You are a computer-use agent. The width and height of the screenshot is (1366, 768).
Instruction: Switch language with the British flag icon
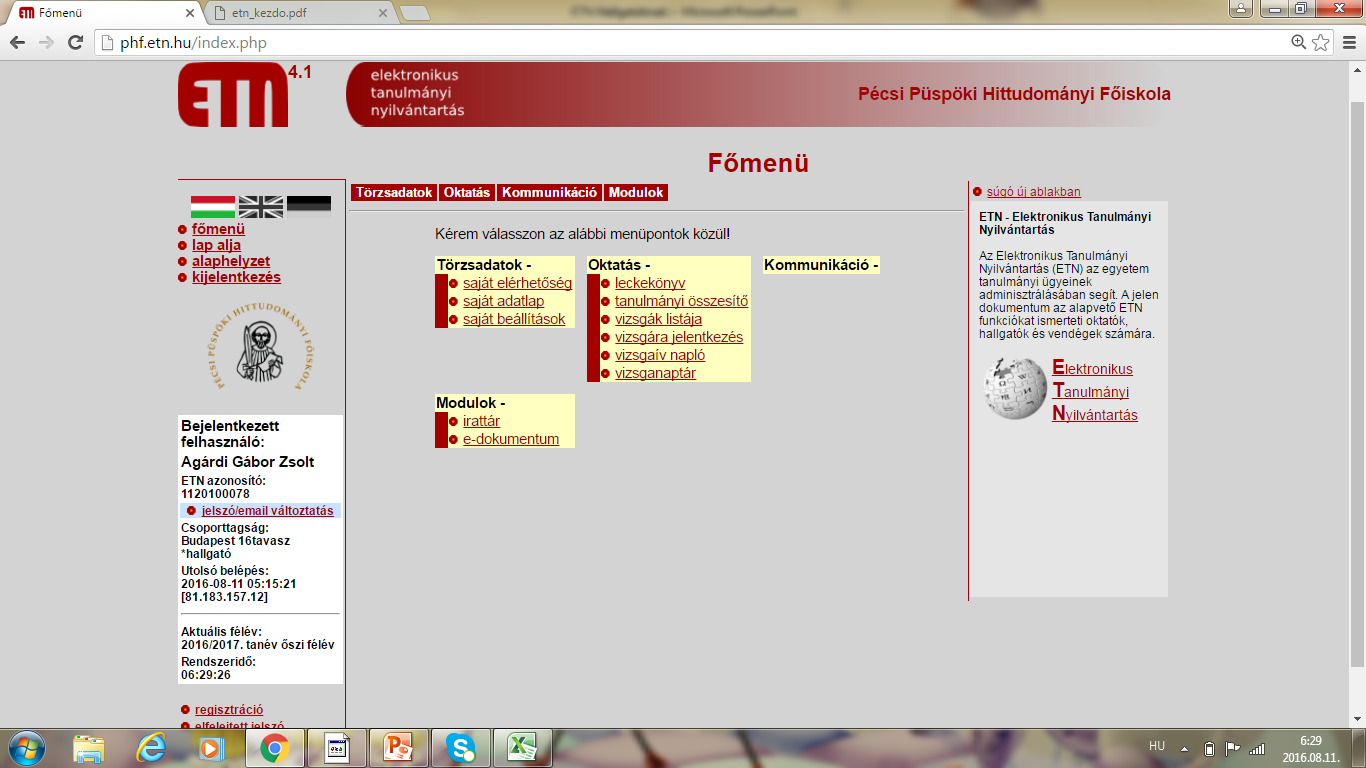(x=261, y=207)
